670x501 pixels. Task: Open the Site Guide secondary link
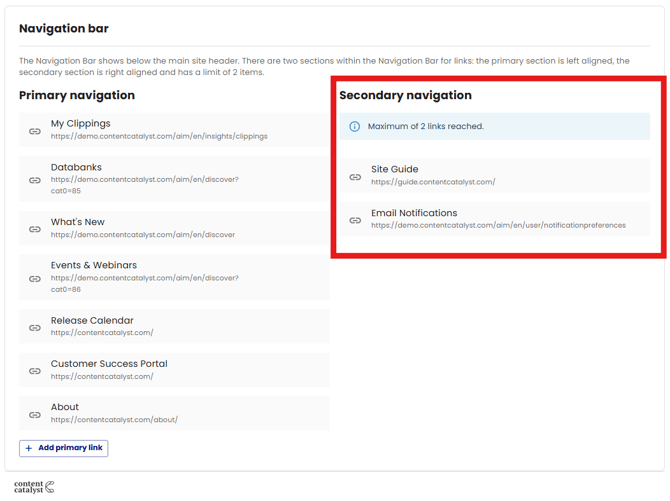click(395, 169)
